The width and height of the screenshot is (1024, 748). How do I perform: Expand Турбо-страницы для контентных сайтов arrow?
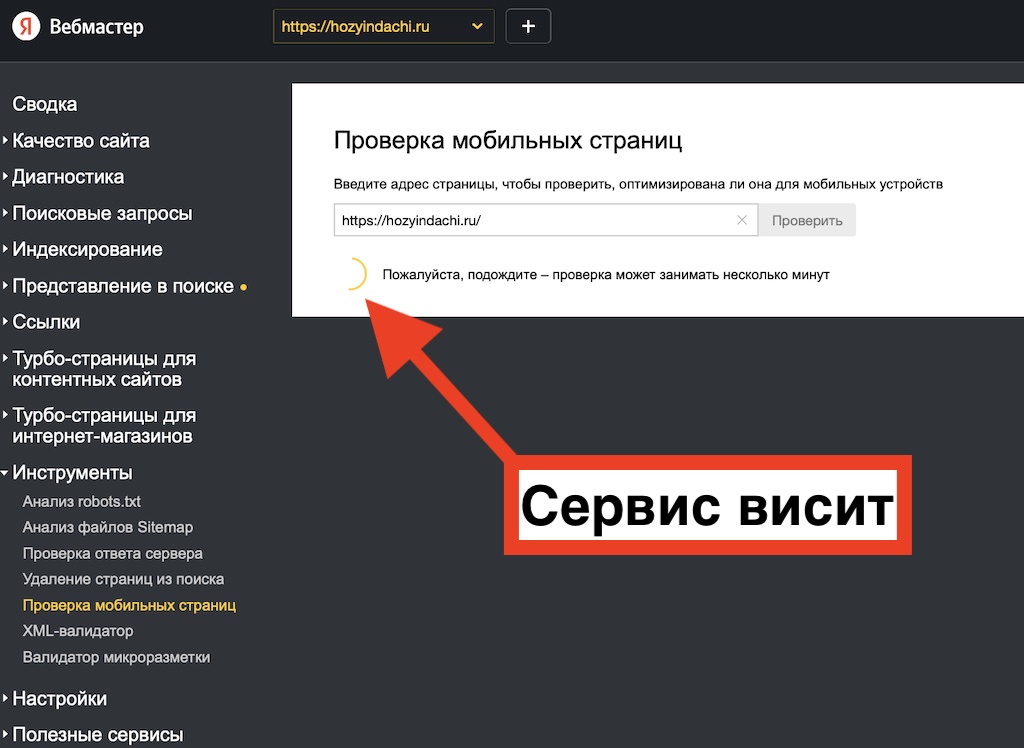[x=5, y=358]
